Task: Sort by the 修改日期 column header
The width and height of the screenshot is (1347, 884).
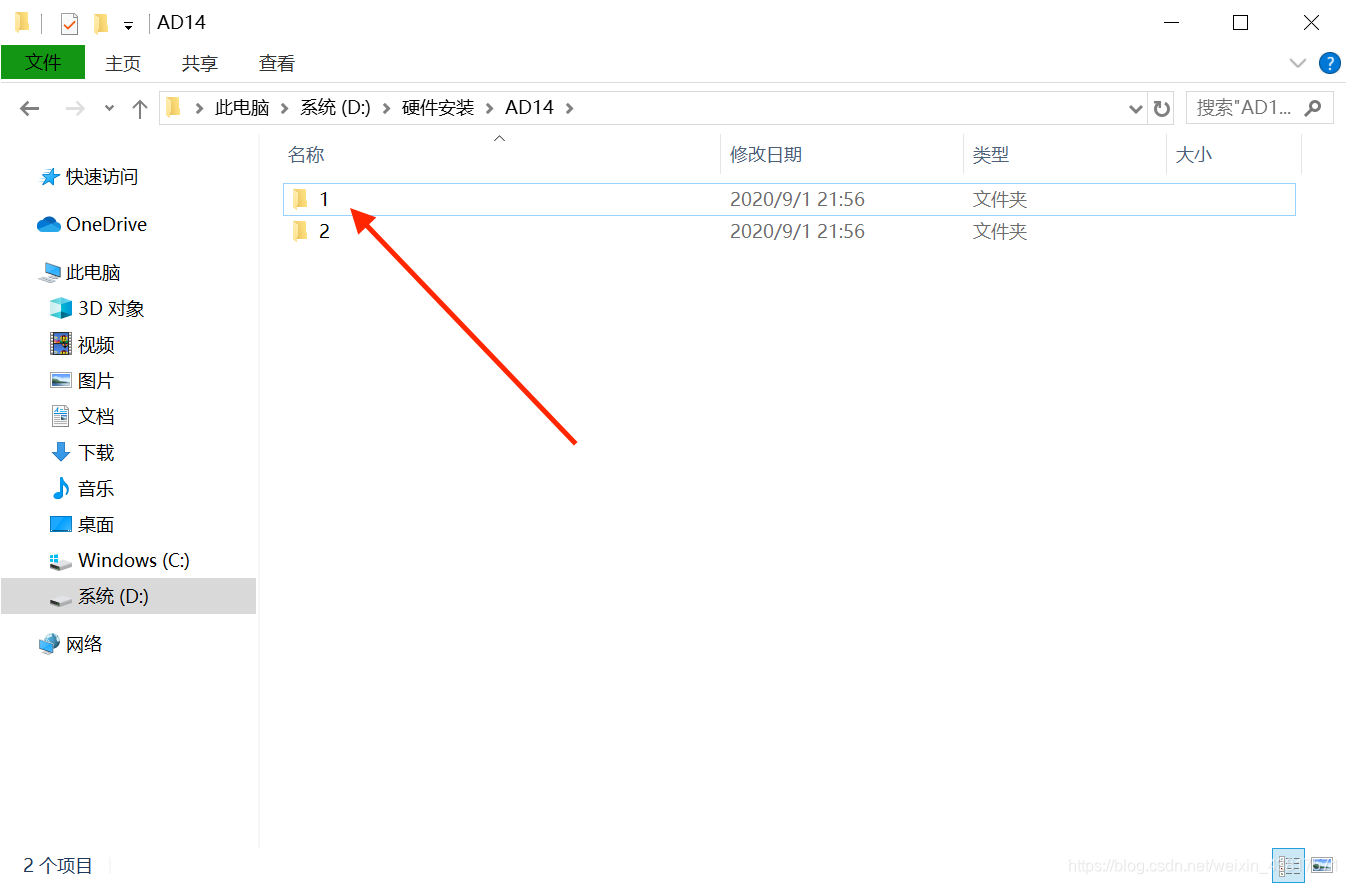Action: coord(766,154)
